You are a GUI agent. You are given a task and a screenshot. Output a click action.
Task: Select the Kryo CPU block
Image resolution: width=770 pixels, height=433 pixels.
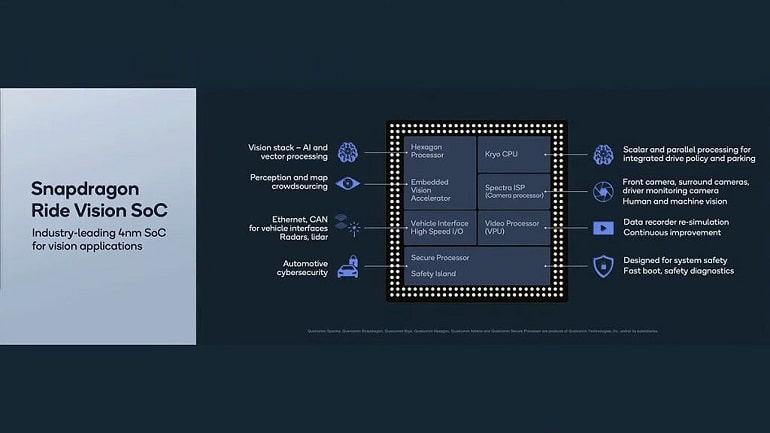click(x=514, y=154)
